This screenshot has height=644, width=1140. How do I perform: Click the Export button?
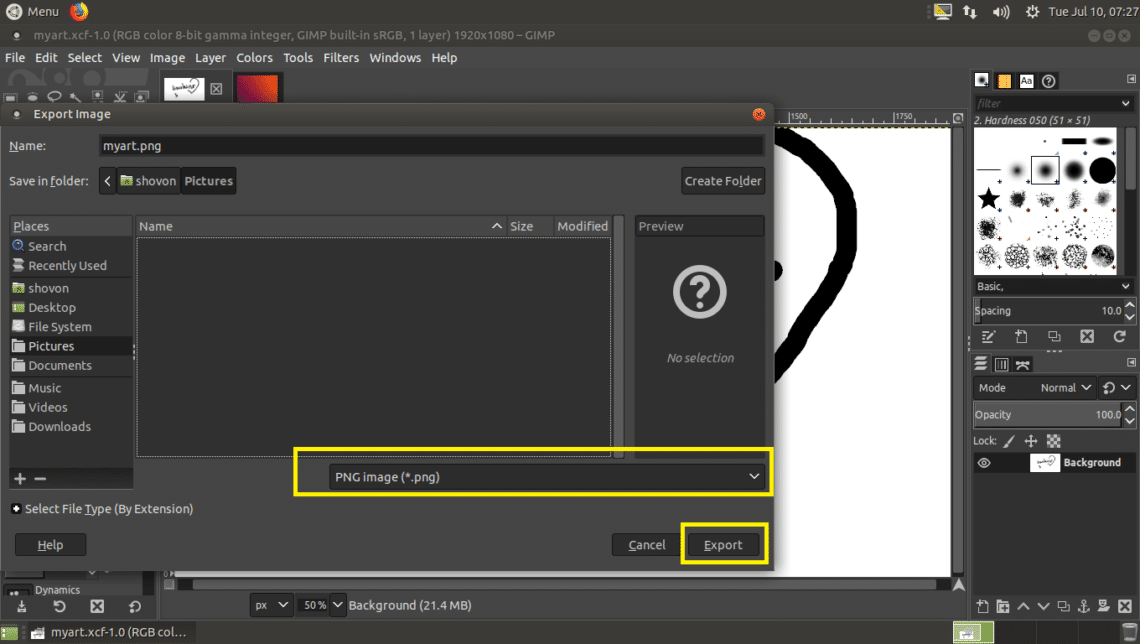tap(723, 545)
